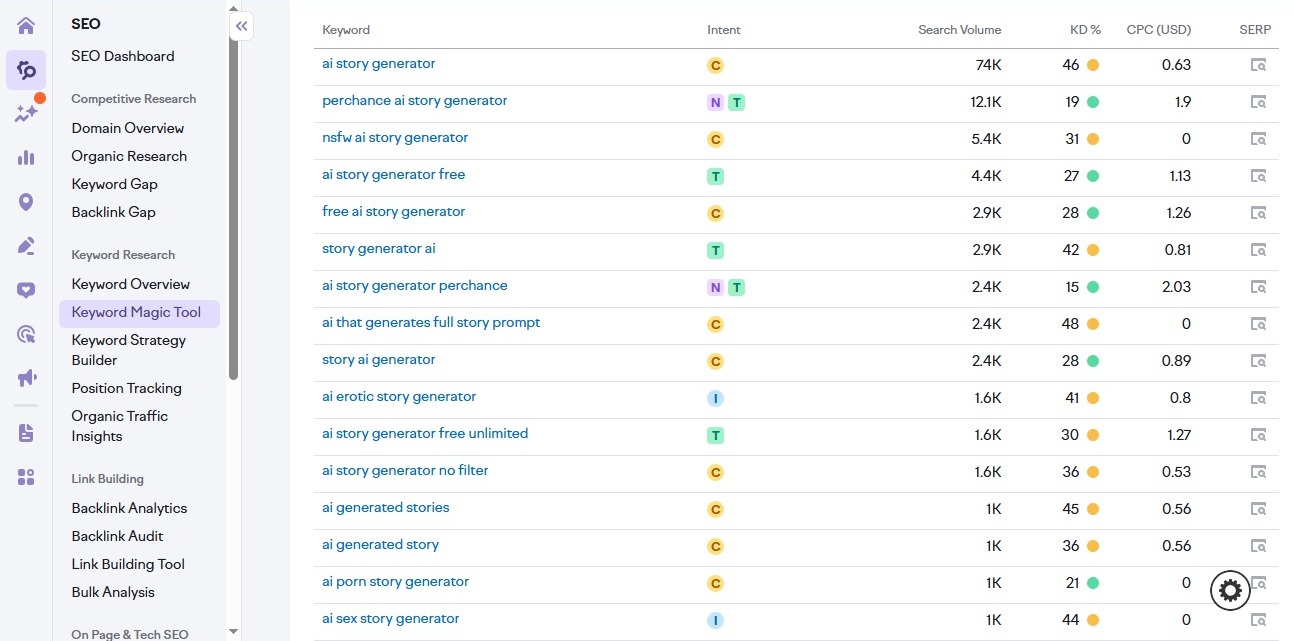Select the location pin Local icon

[26, 202]
